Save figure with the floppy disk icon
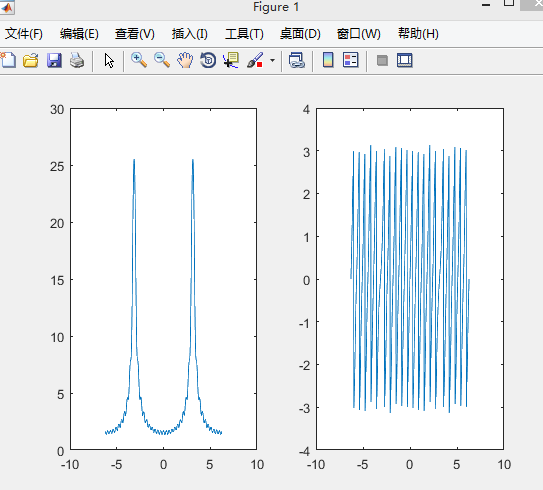 [x=54, y=60]
